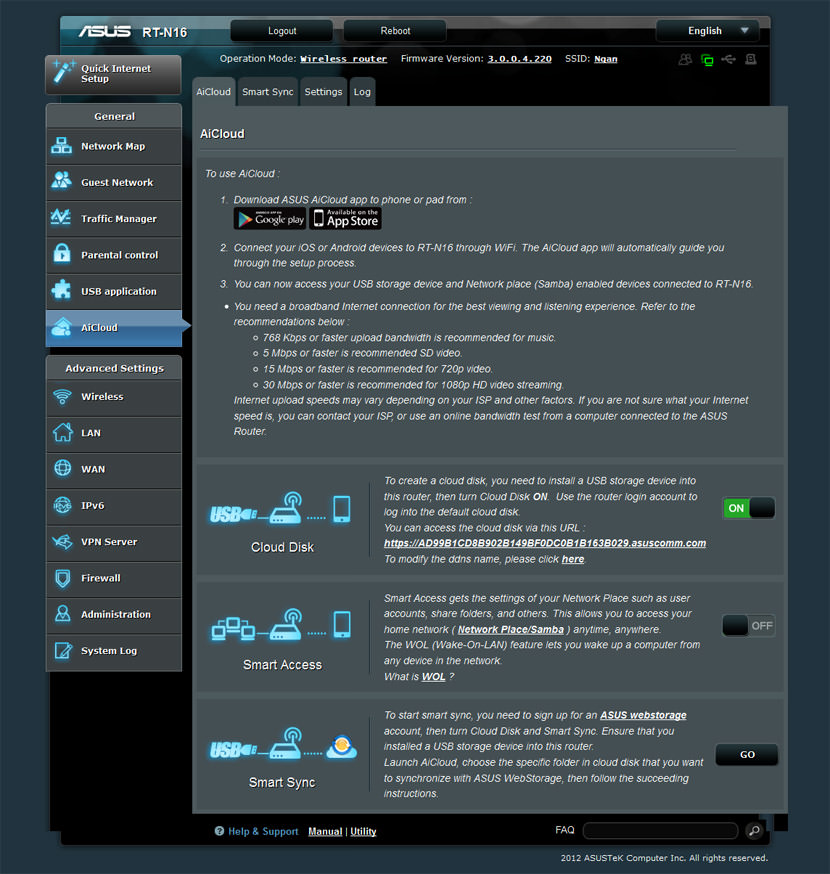
Task: Click the Wireless wifi icon
Action: [62, 396]
